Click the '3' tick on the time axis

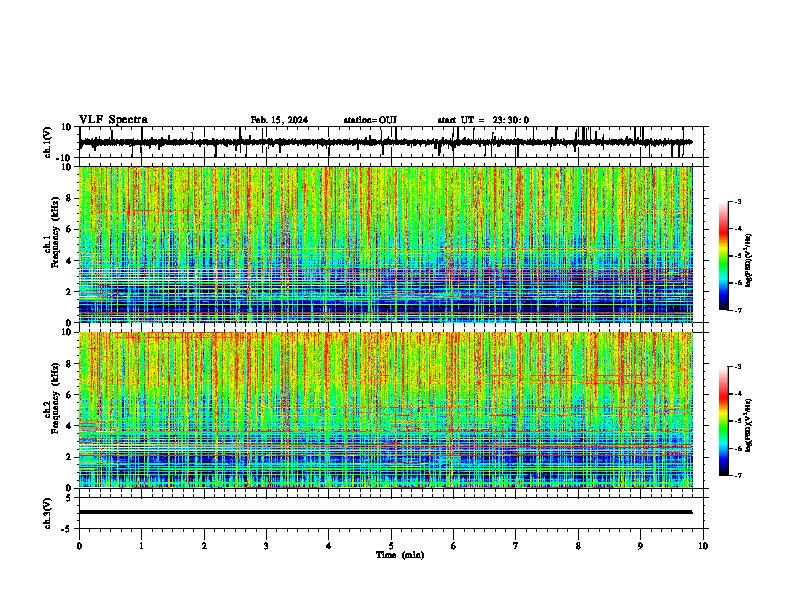(x=266, y=546)
